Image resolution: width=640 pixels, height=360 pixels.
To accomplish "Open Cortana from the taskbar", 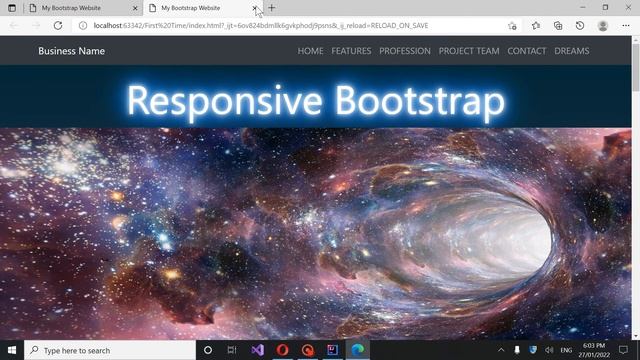I will click(x=208, y=350).
